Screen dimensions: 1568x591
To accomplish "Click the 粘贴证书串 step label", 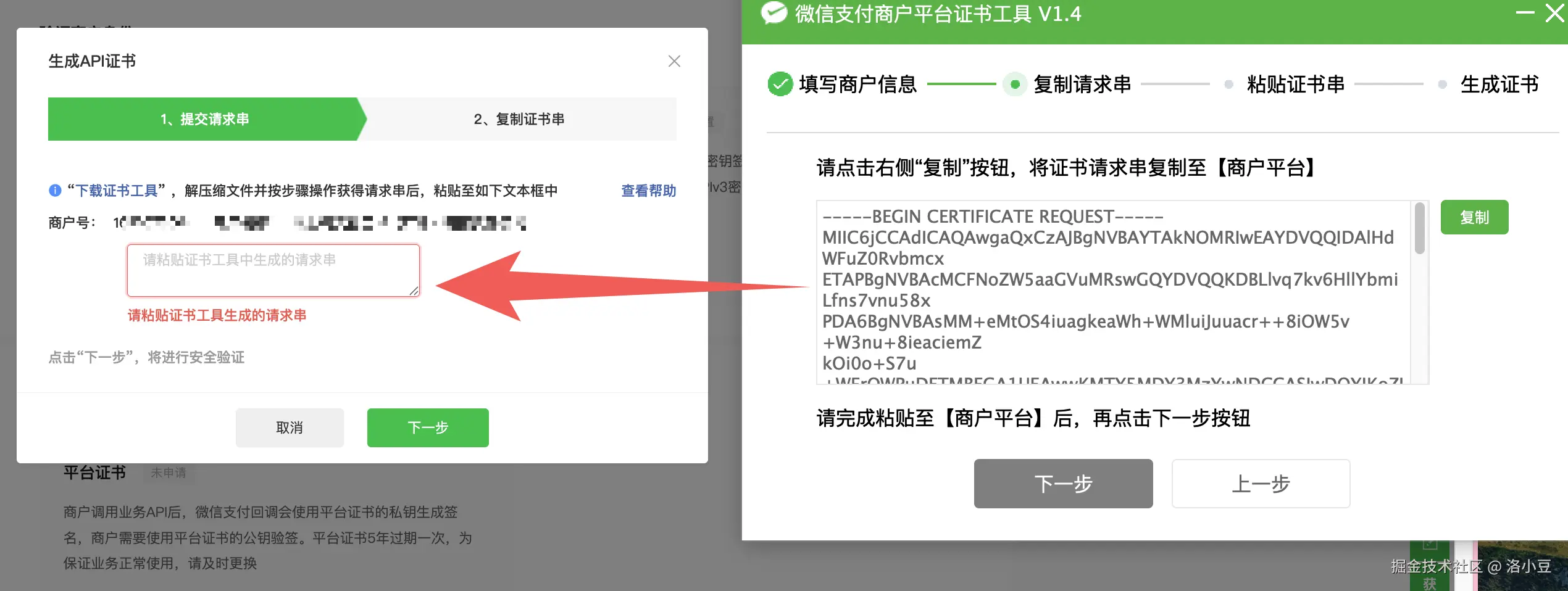I will click(x=1296, y=84).
